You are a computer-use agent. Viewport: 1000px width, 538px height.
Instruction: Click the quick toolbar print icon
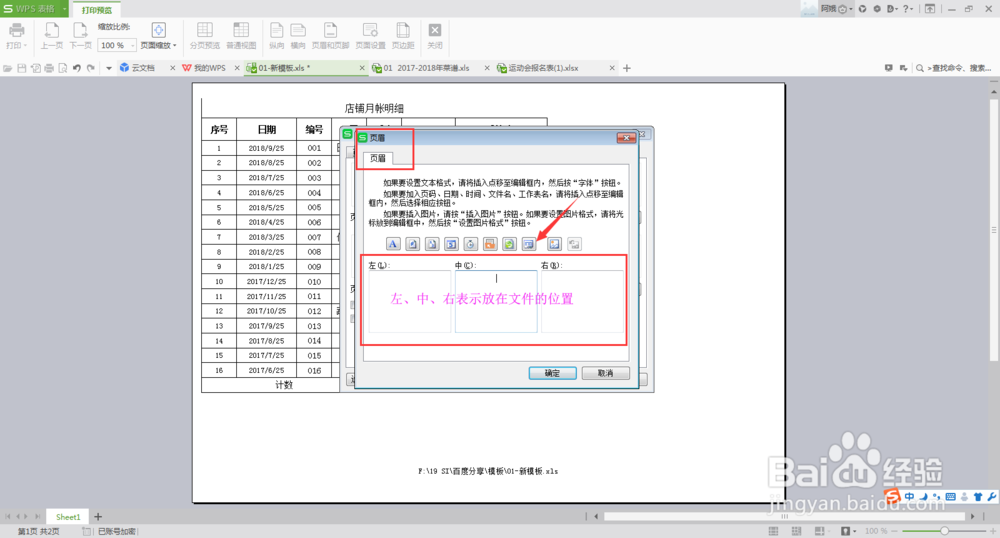coord(49,68)
